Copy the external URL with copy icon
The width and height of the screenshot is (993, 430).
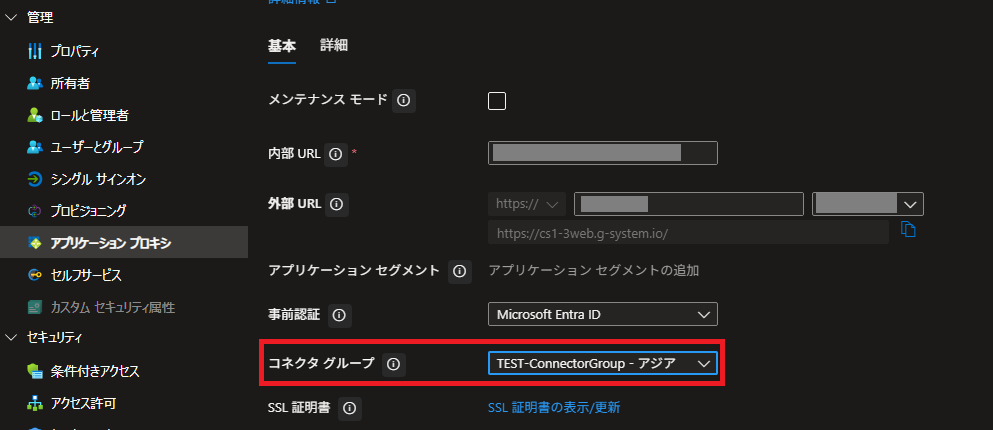click(908, 230)
